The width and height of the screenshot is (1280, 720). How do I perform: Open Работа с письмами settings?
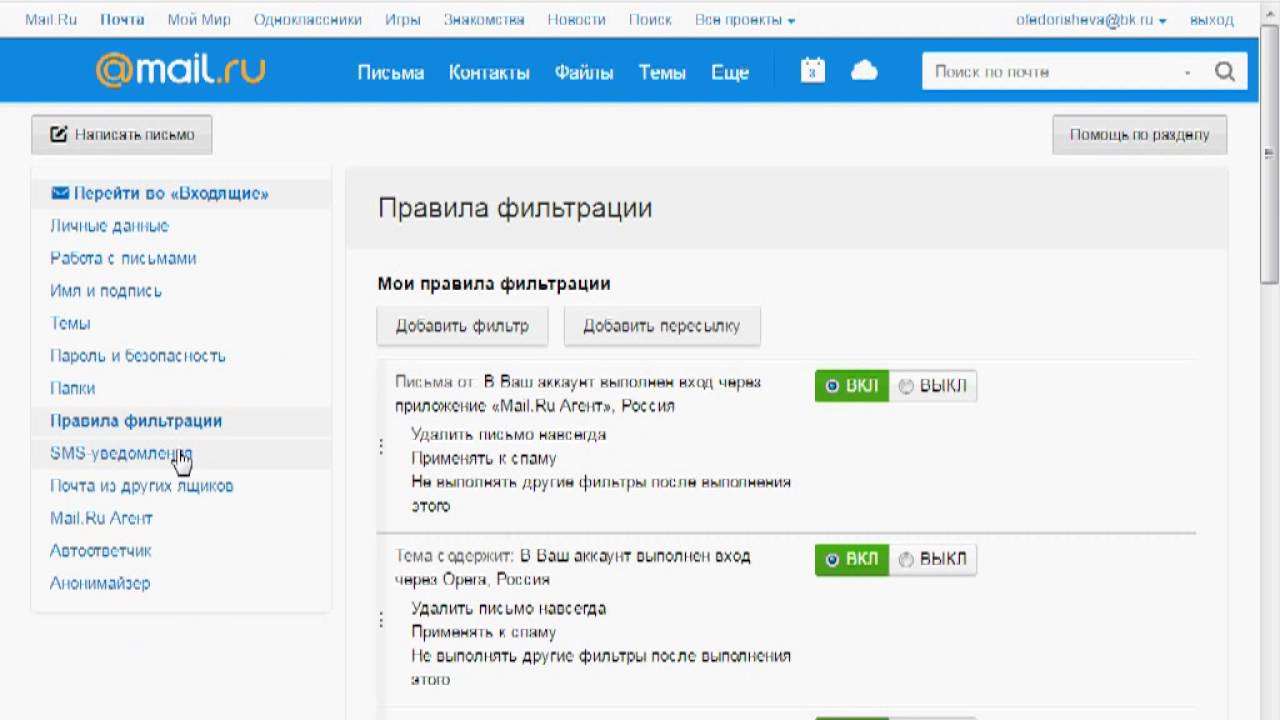(123, 258)
